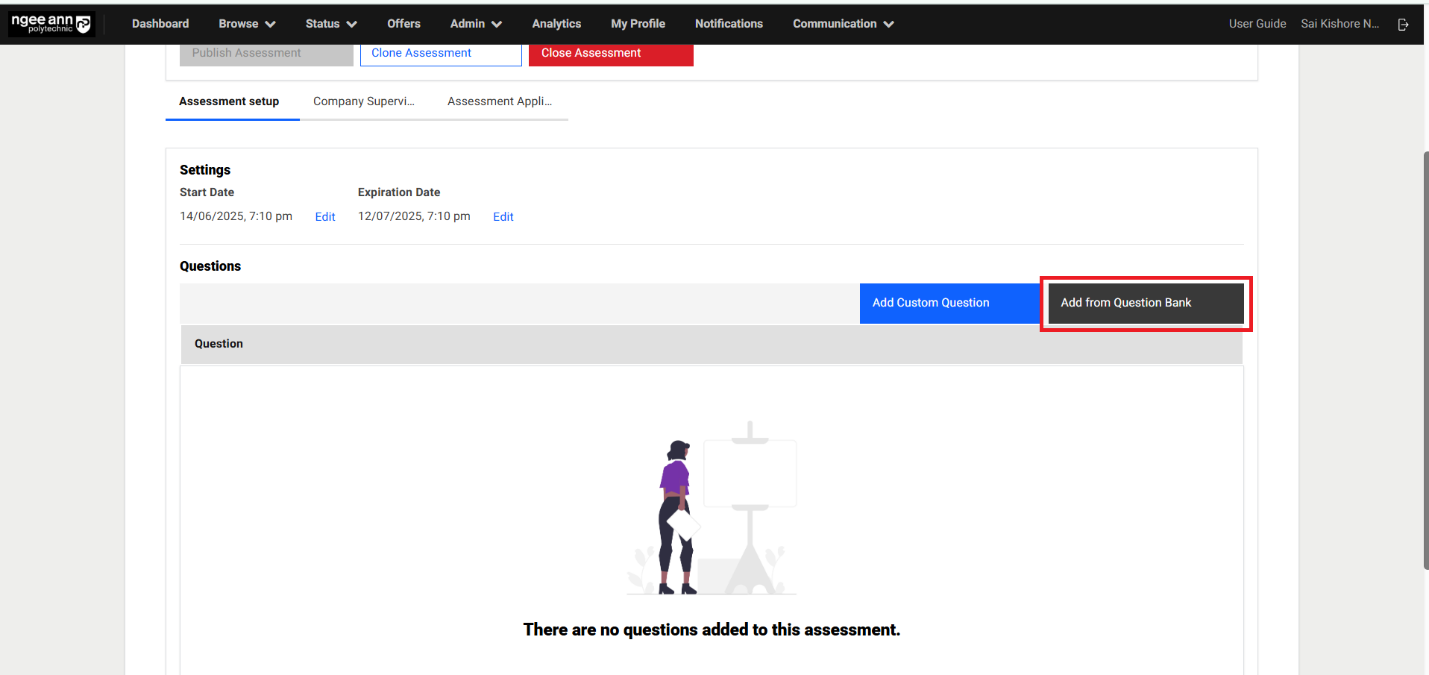Open the Assessment Applicants tab

tap(500, 101)
